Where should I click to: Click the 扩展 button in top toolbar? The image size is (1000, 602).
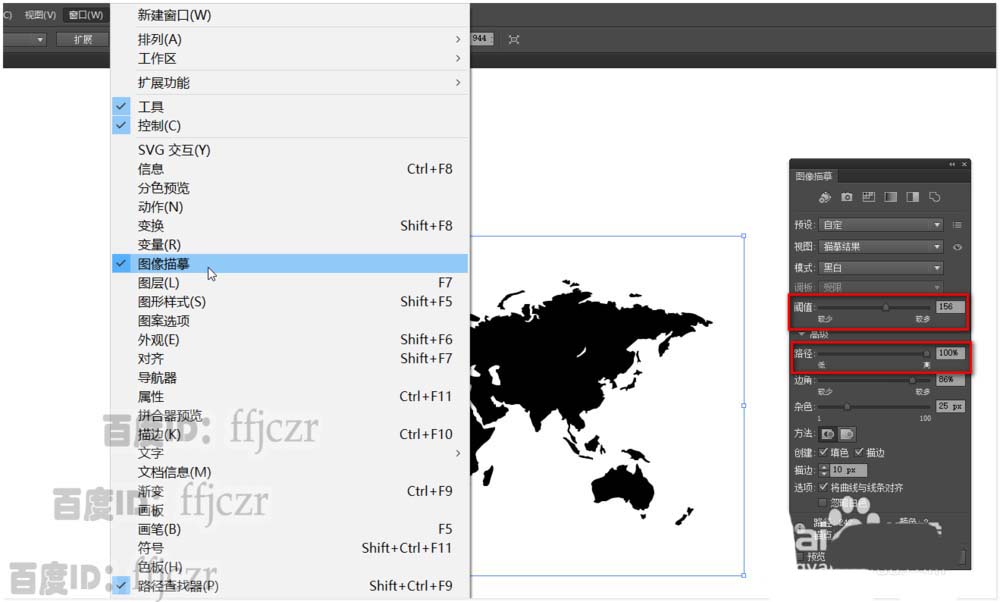pos(85,39)
